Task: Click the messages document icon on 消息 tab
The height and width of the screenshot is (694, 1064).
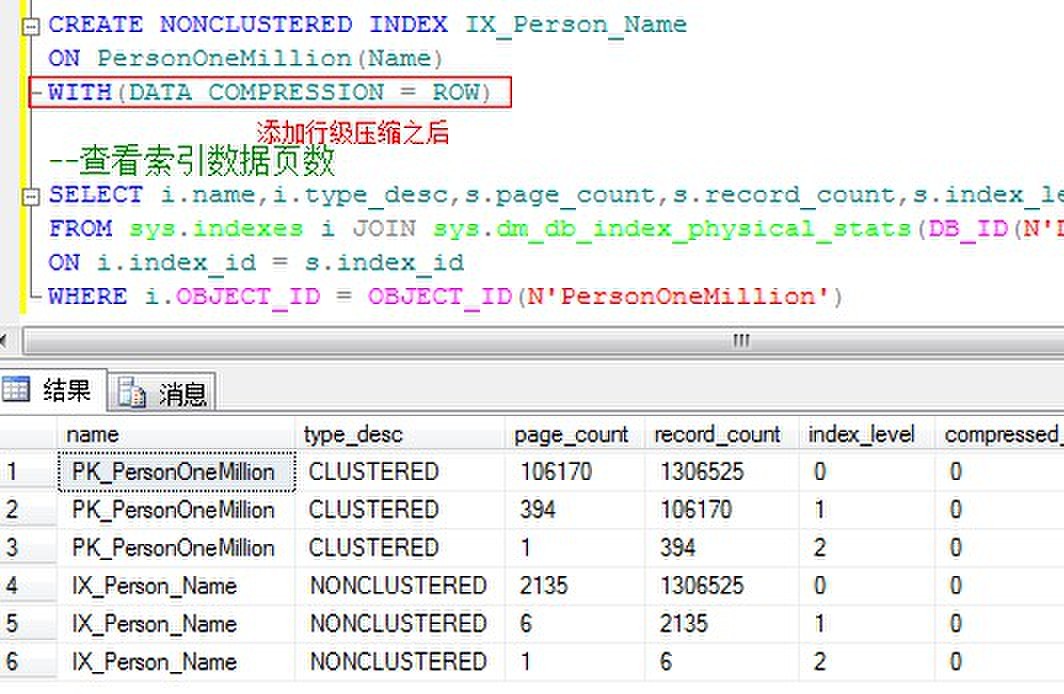Action: tap(131, 392)
